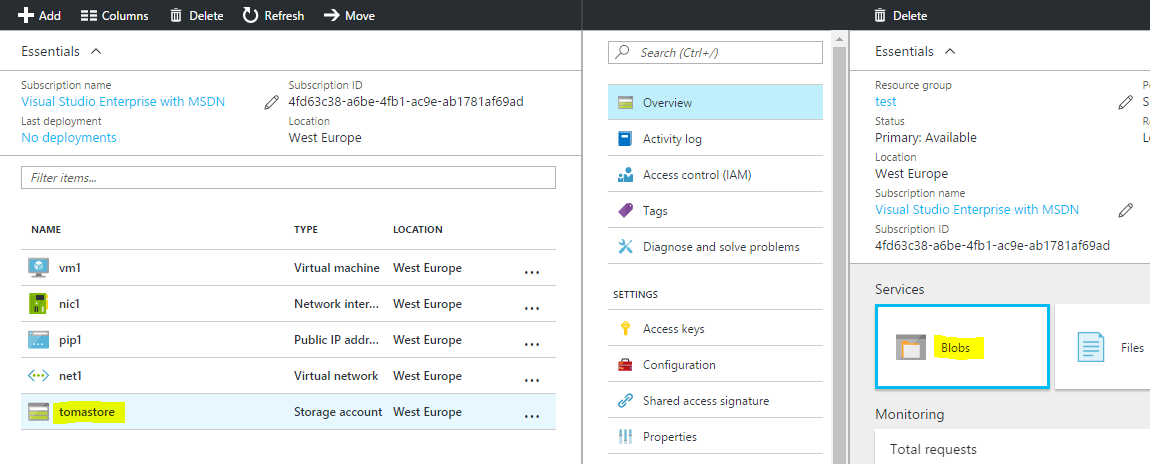The image size is (1150, 464).
Task: Click the nic1 network interface icon
Action: (x=38, y=303)
